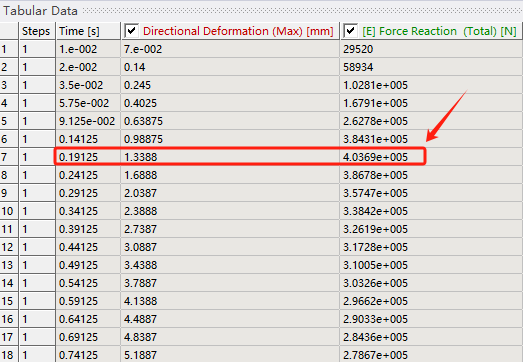
Task: Select deformation cell 0.63875
Action: 230,121
